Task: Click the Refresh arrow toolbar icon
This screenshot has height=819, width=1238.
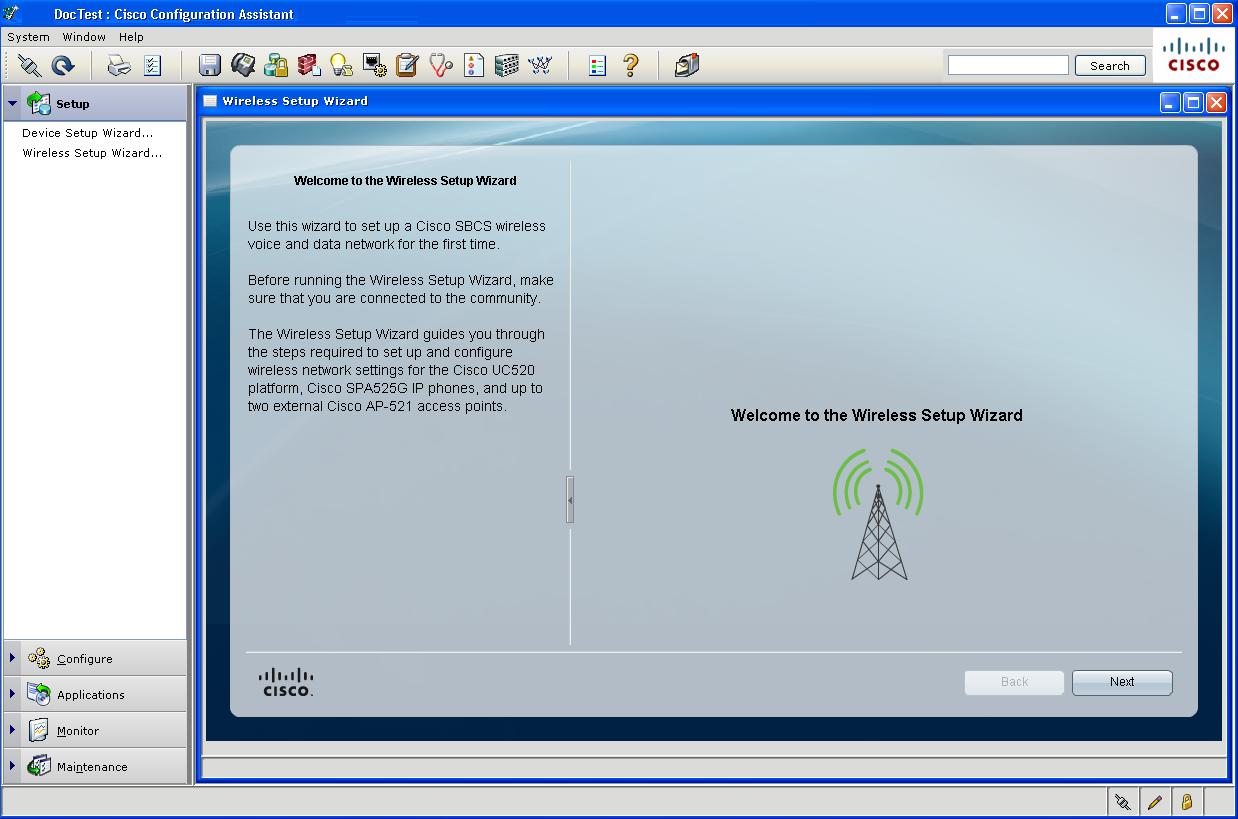Action: coord(63,66)
